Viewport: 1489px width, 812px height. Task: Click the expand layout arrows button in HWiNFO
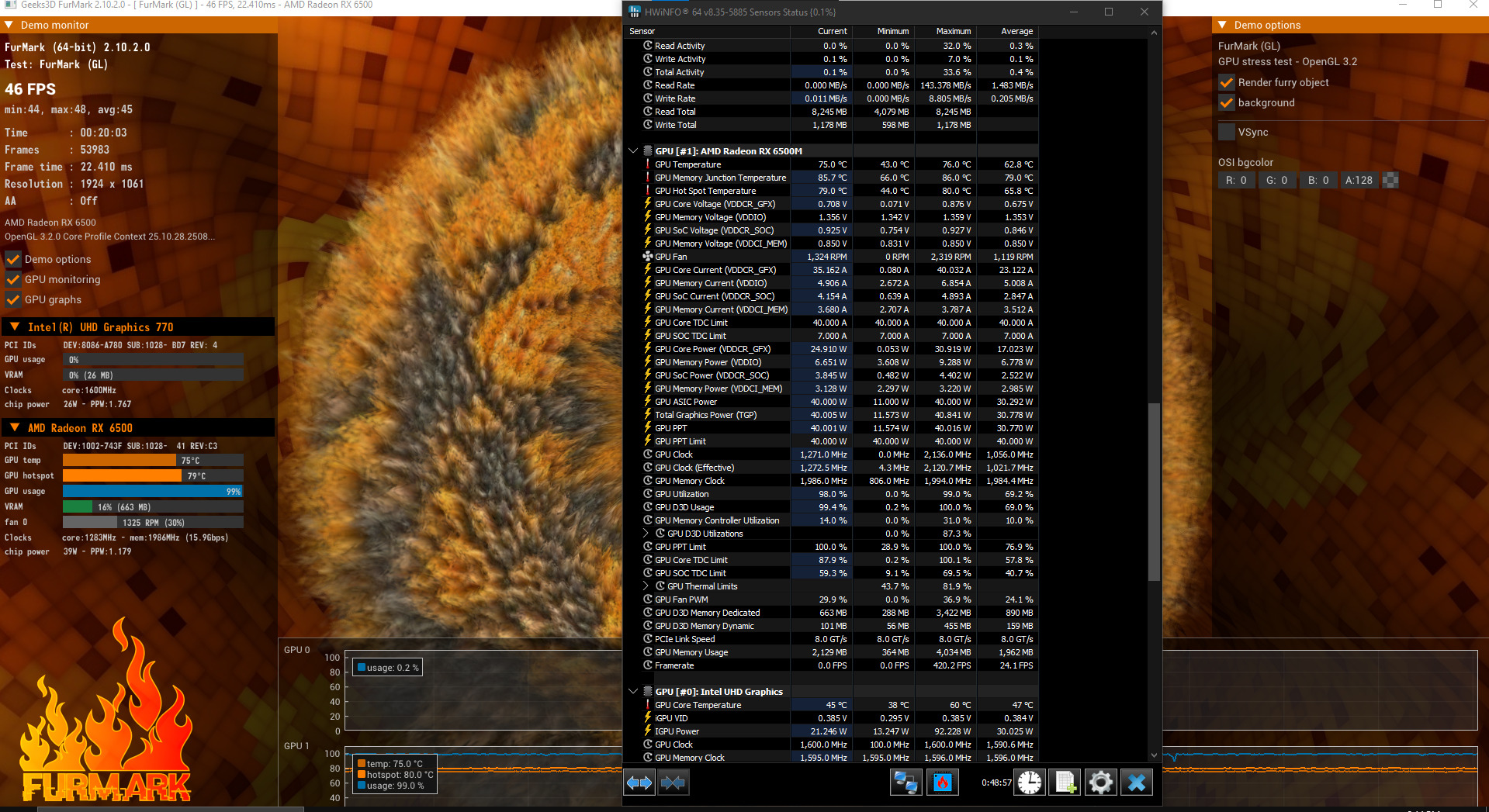click(639, 783)
